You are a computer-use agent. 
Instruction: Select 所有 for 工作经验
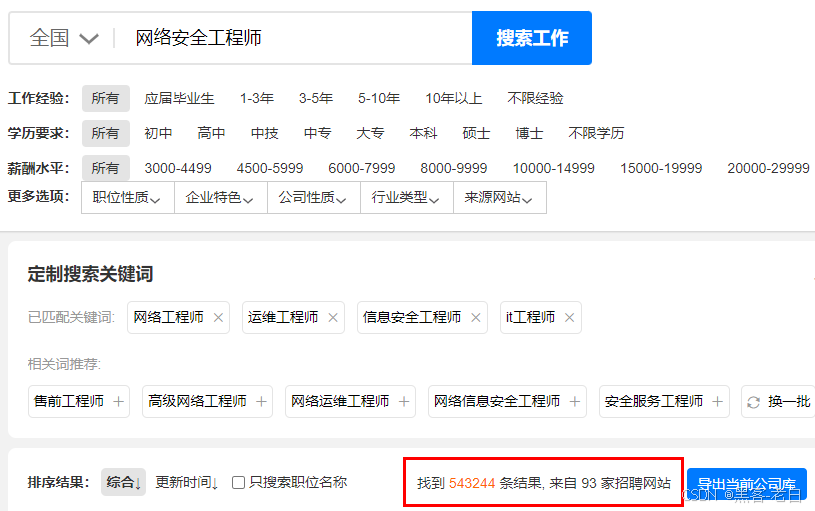(x=106, y=98)
